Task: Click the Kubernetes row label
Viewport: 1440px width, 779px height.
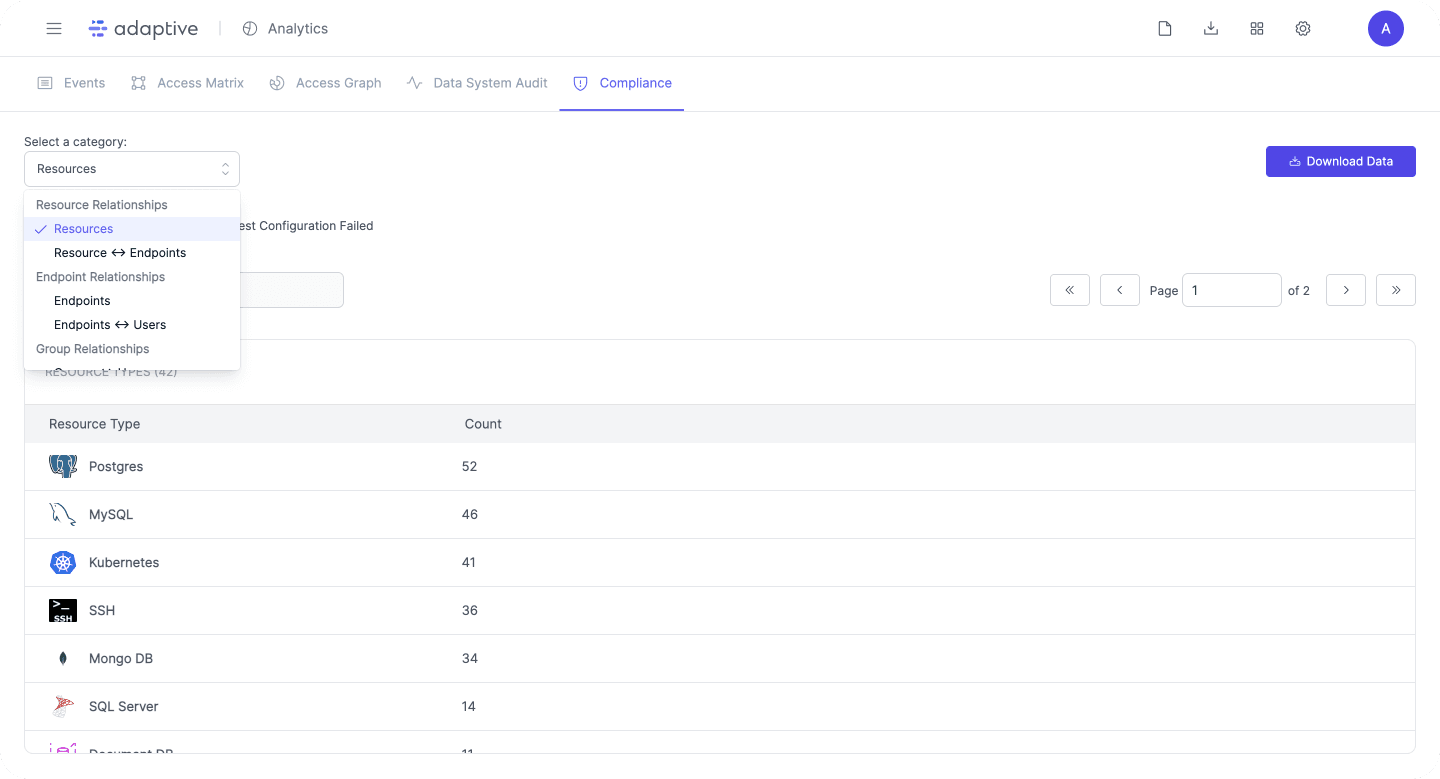Action: coord(124,562)
